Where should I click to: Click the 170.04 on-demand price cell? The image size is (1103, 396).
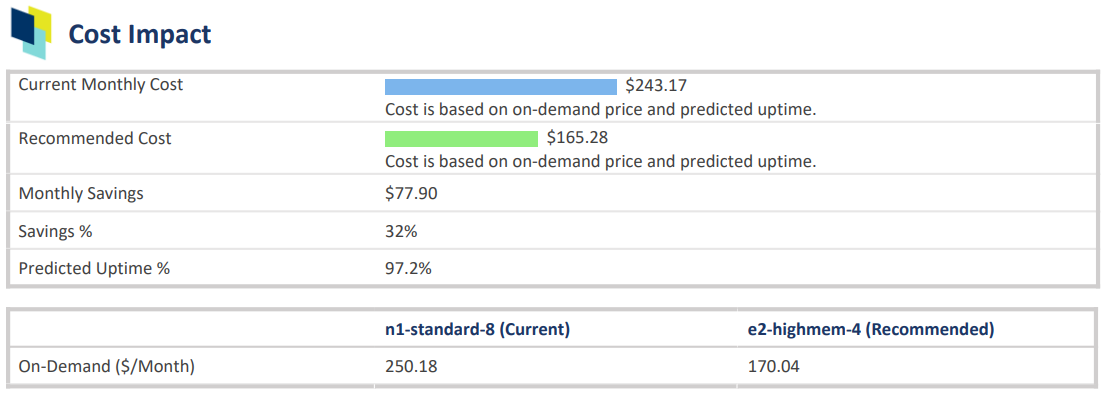774,366
